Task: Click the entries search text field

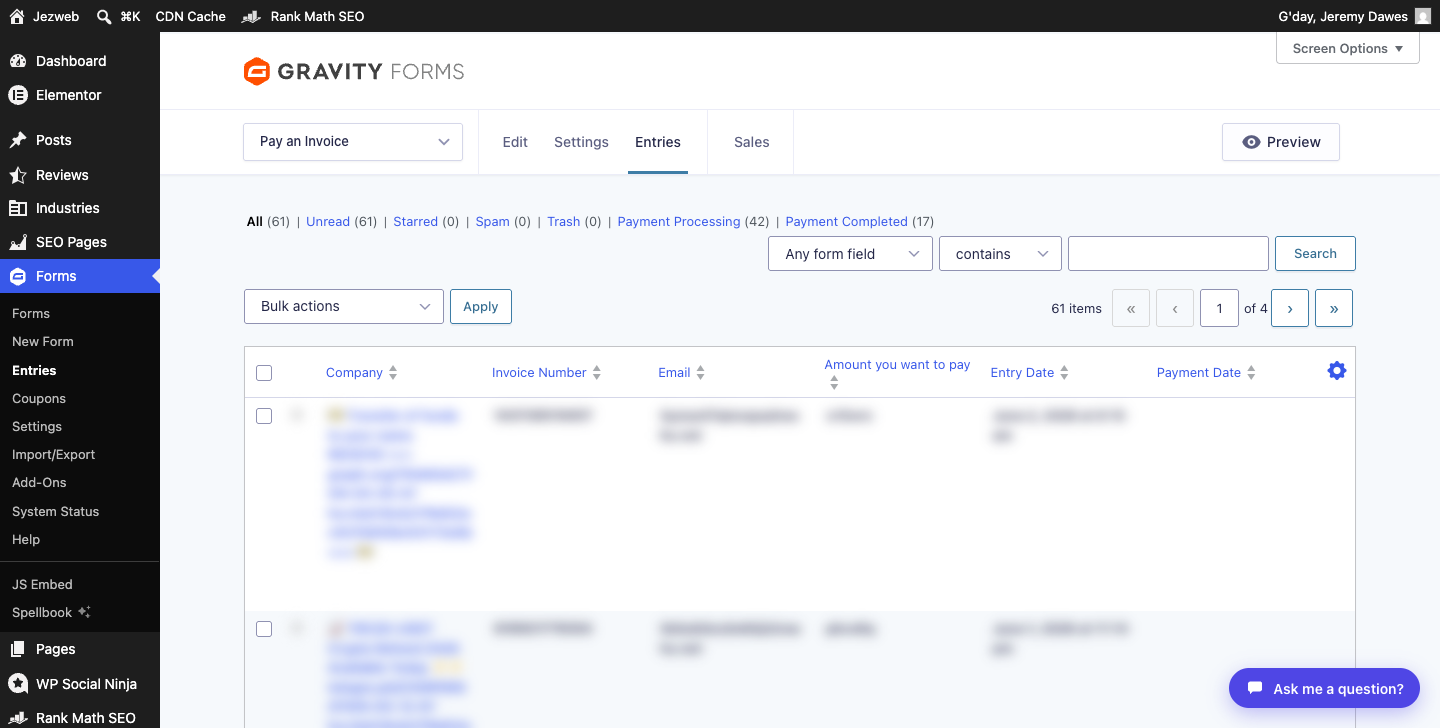Action: tap(1168, 254)
